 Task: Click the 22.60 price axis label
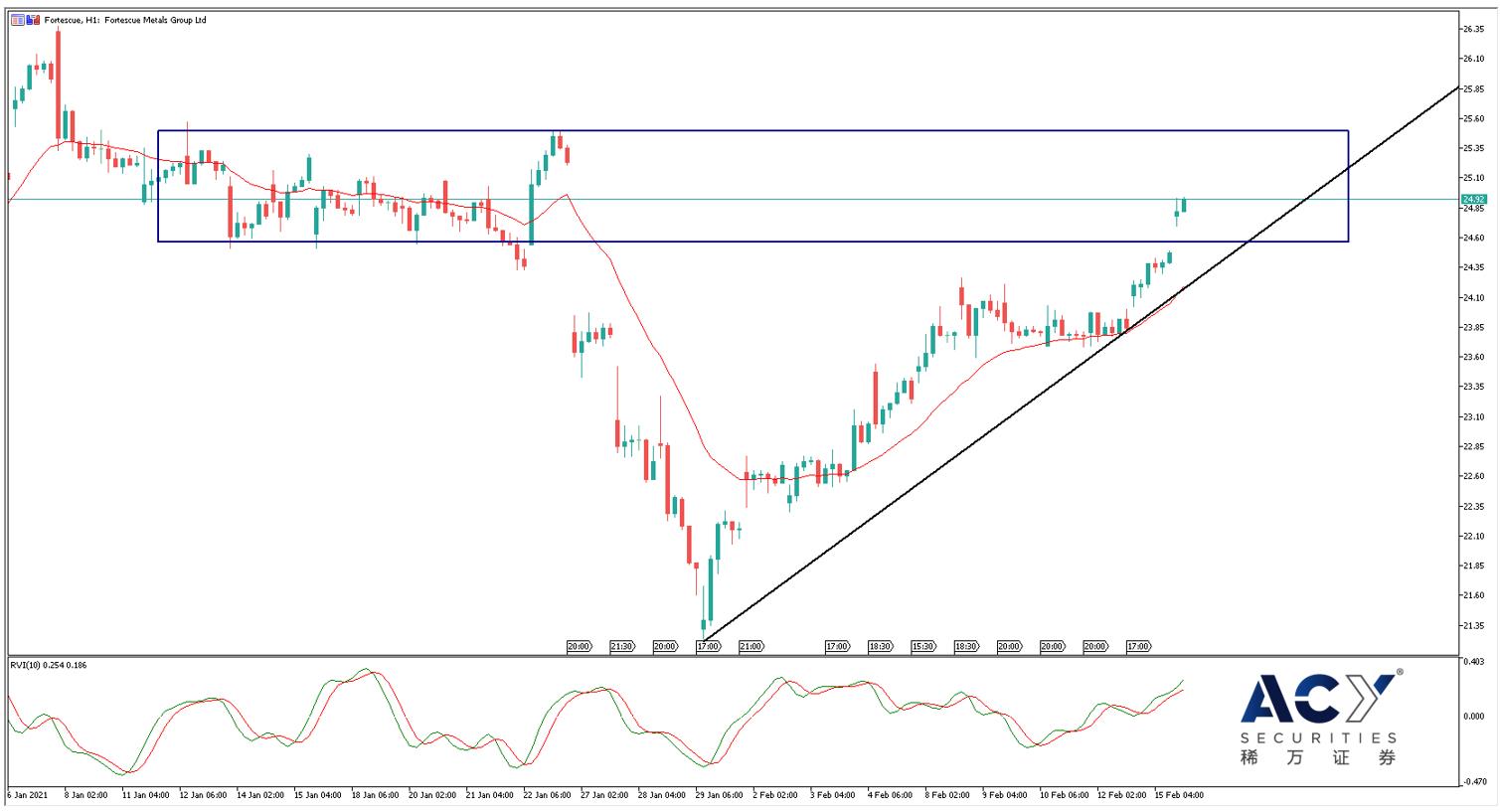click(1473, 476)
